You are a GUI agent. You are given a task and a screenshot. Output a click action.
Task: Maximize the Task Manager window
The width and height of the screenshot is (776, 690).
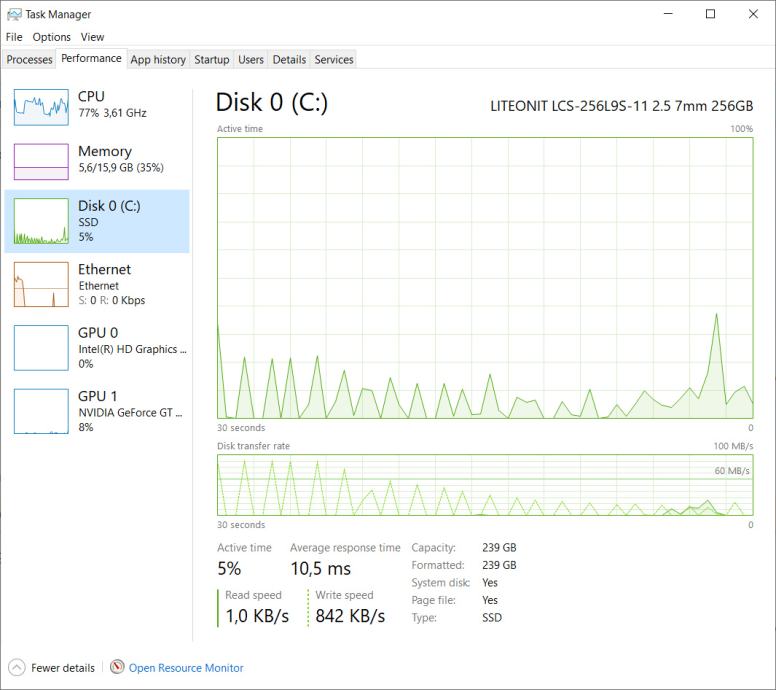[x=710, y=14]
